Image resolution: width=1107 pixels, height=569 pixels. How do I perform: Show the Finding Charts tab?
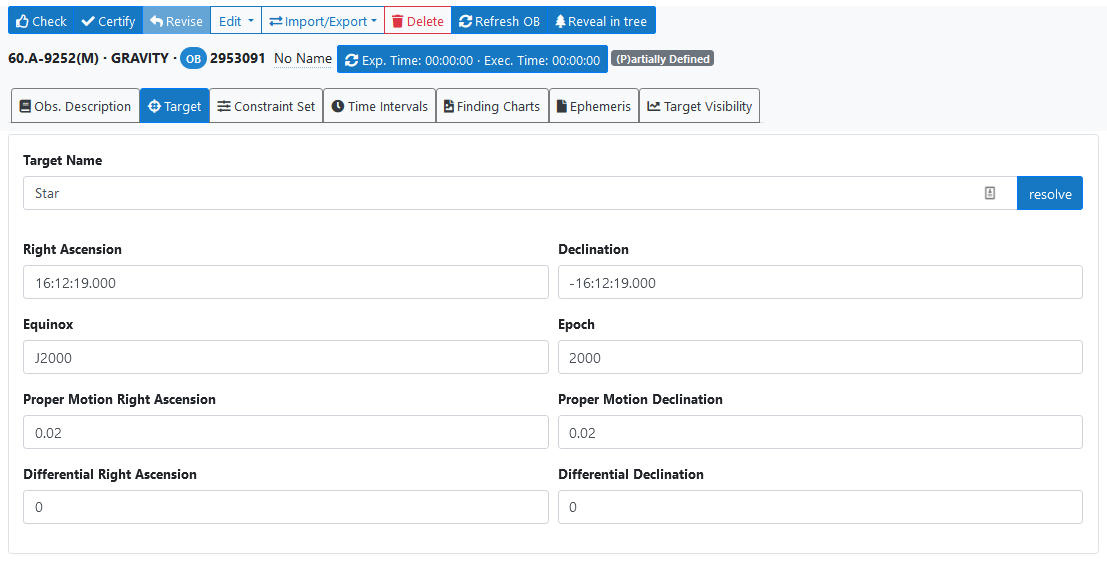tap(492, 106)
